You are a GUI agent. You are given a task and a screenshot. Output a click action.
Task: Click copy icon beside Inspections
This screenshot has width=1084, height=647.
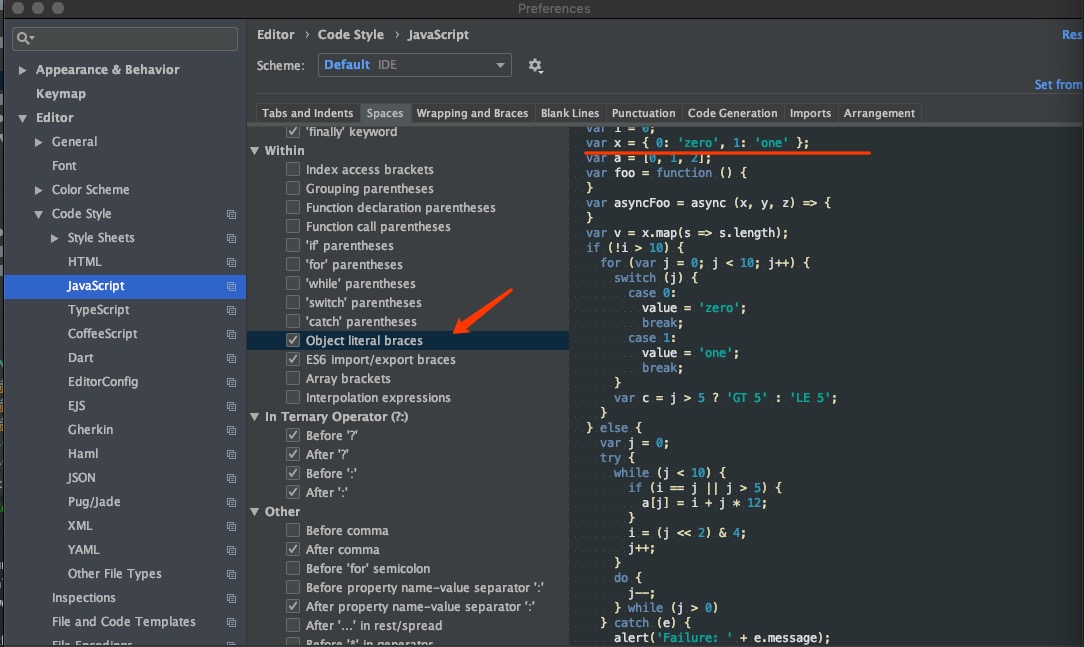click(232, 598)
